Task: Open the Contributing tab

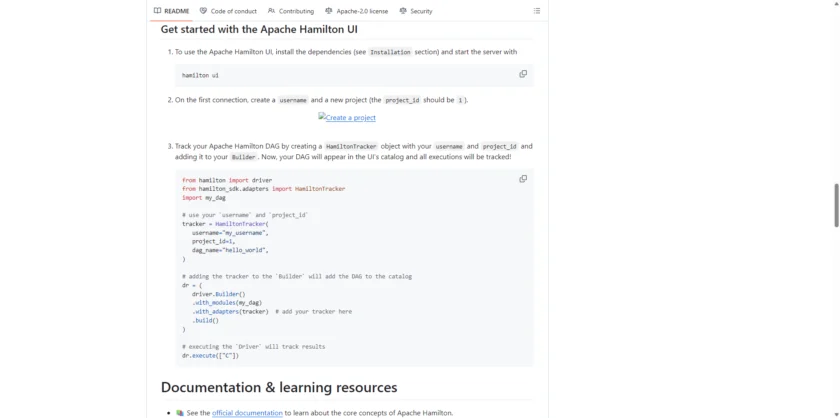Action: 291,11
